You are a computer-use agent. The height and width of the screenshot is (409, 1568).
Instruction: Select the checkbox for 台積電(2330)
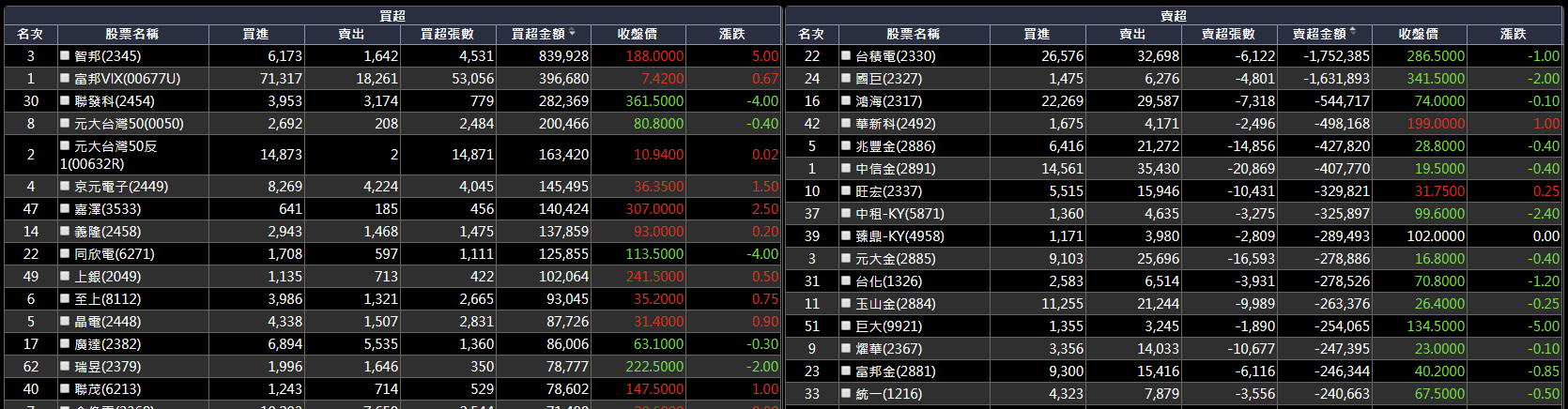846,55
